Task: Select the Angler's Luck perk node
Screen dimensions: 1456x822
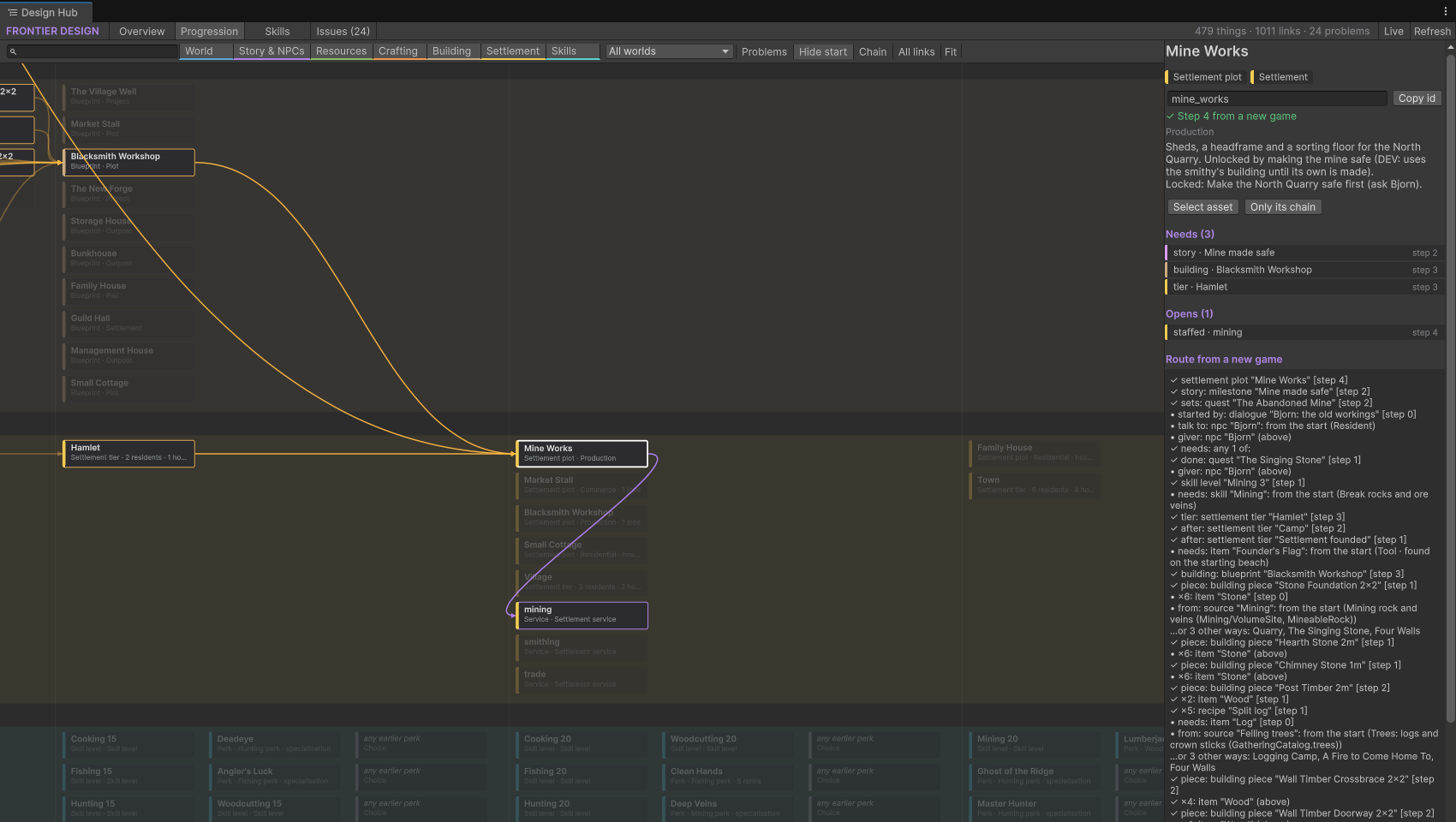Action: (x=275, y=777)
